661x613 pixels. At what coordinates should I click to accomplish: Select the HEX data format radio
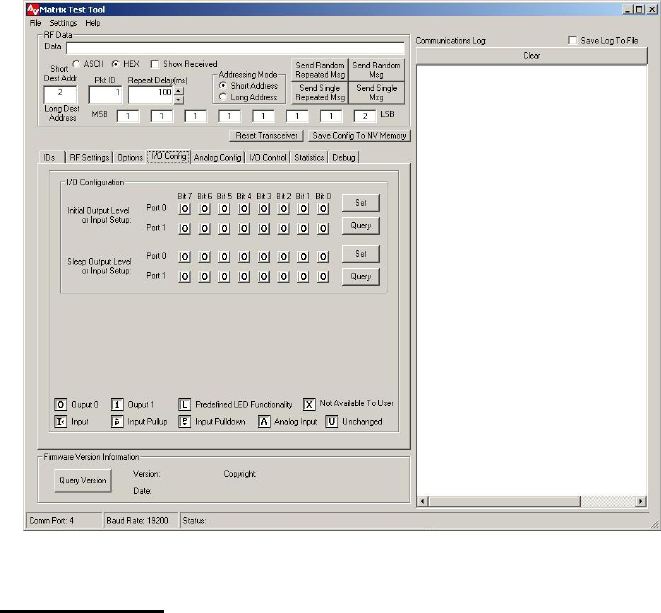point(116,64)
